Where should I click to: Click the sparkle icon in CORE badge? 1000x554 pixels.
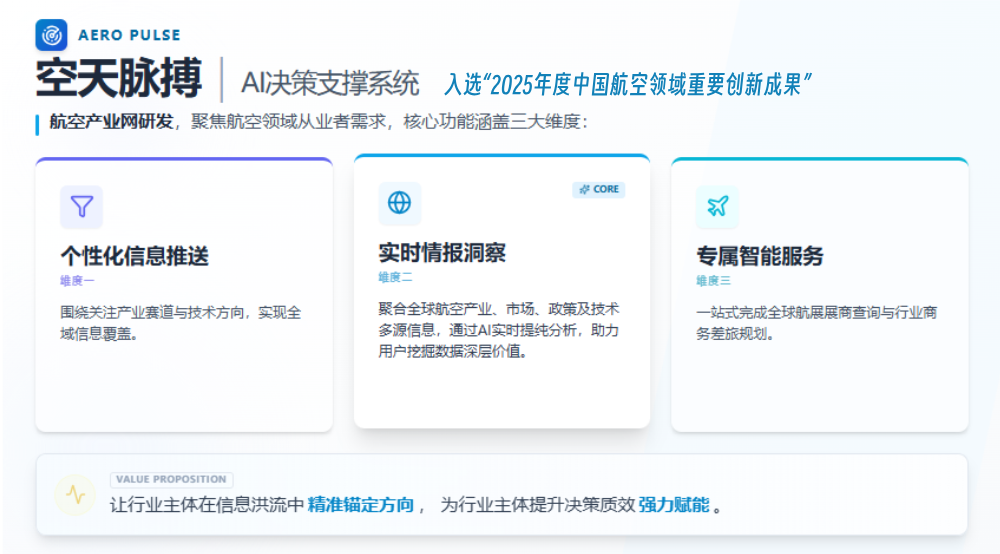click(584, 189)
